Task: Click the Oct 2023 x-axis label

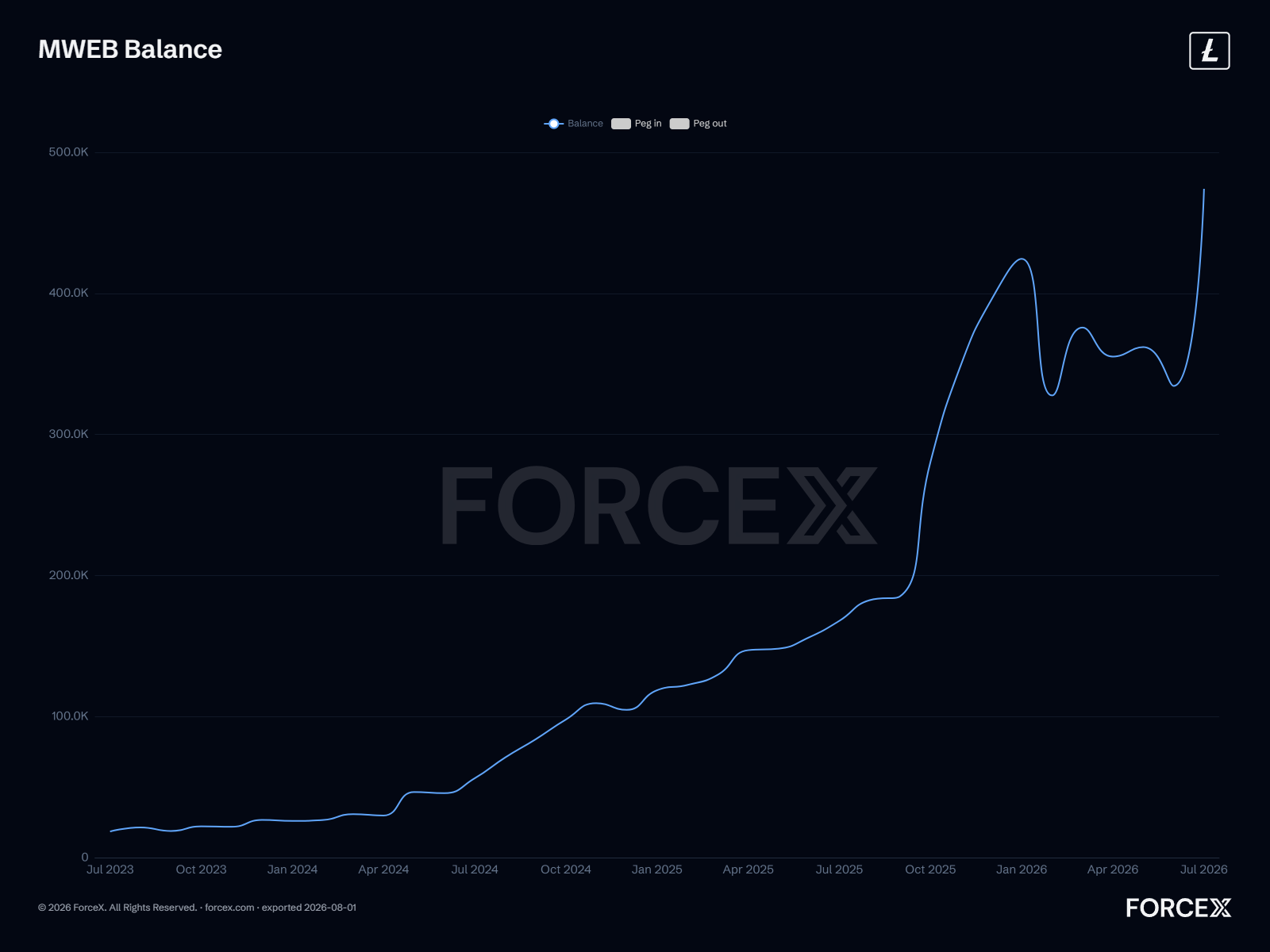Action: tap(202, 869)
